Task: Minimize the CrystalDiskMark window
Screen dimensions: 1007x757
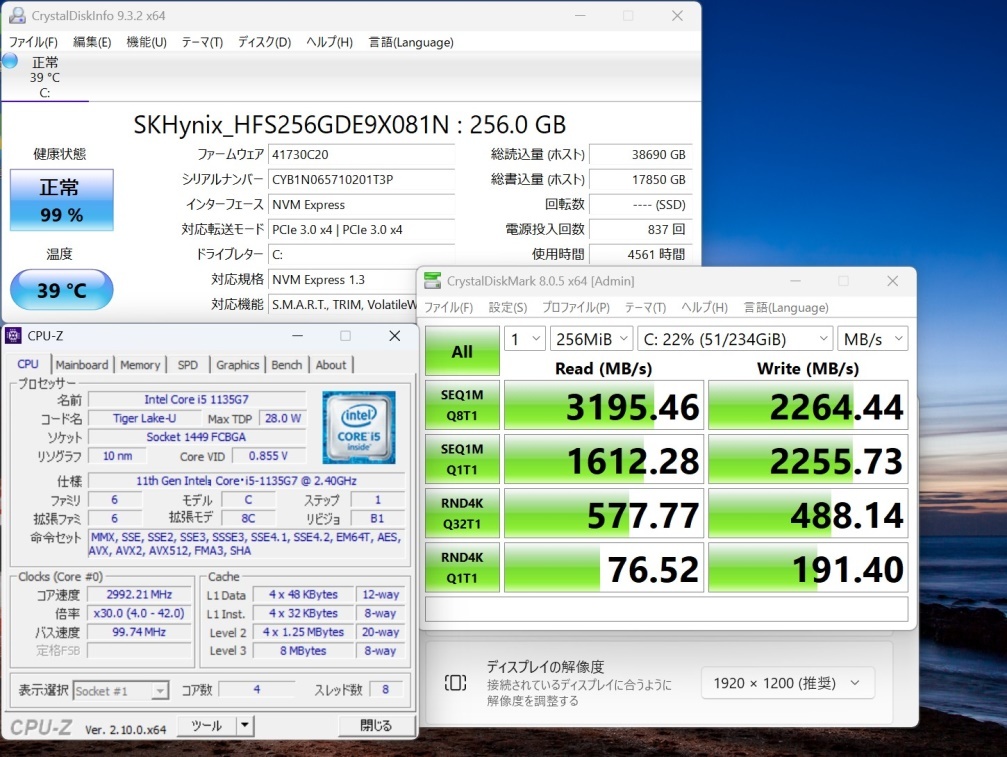Action: [795, 281]
